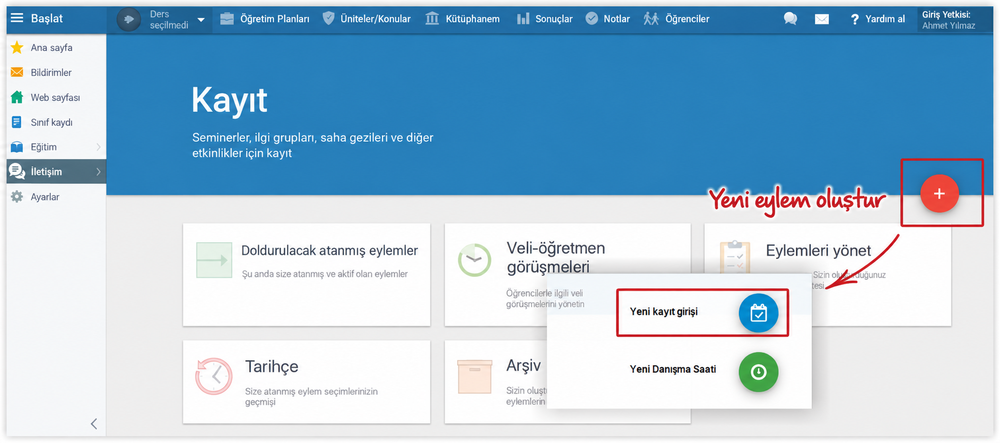Open the mail envelope icon in top bar

pos(821,19)
